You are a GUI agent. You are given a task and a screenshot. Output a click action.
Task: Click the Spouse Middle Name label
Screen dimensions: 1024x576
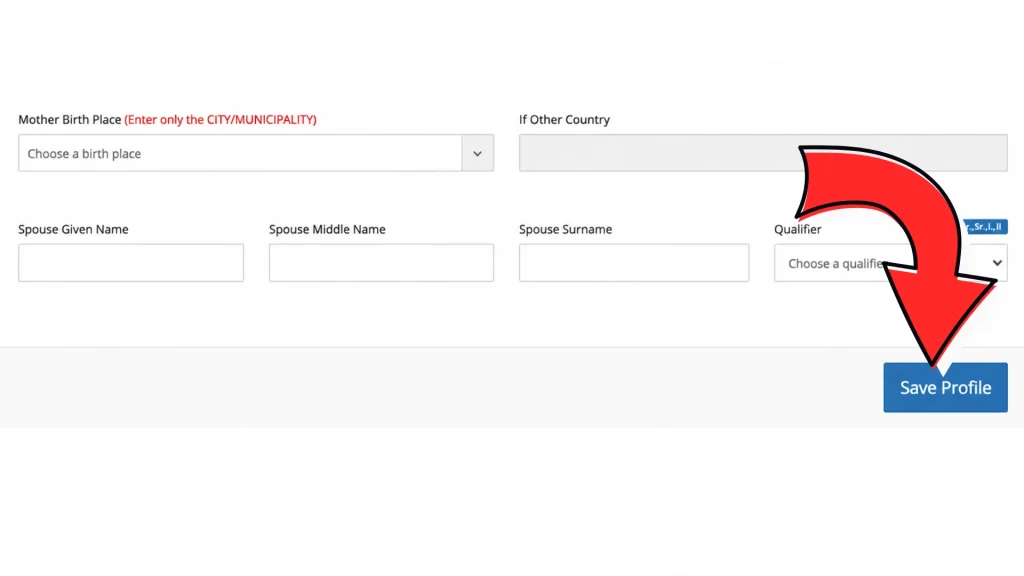[327, 229]
